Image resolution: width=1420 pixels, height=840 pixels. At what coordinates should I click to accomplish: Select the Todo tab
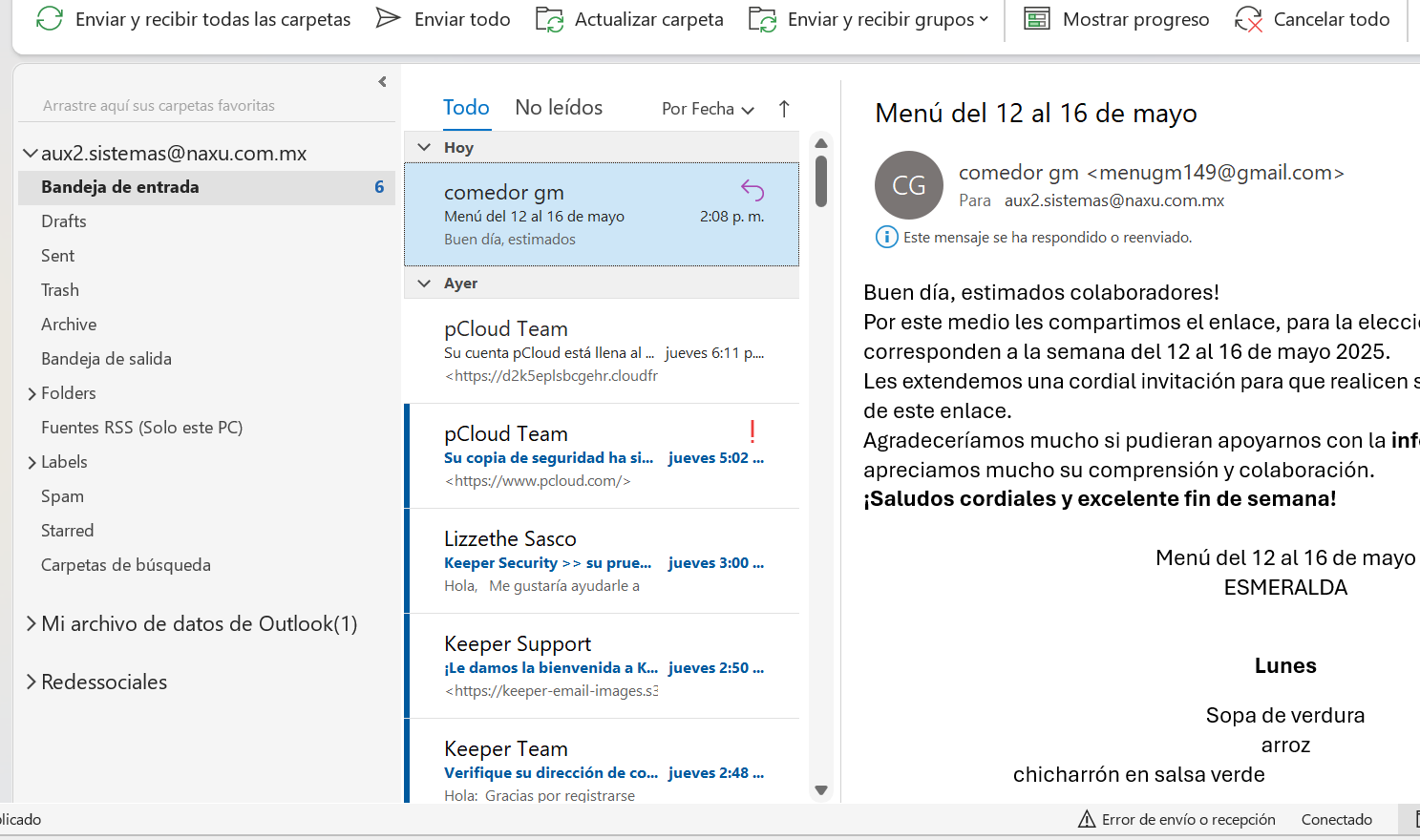click(466, 108)
